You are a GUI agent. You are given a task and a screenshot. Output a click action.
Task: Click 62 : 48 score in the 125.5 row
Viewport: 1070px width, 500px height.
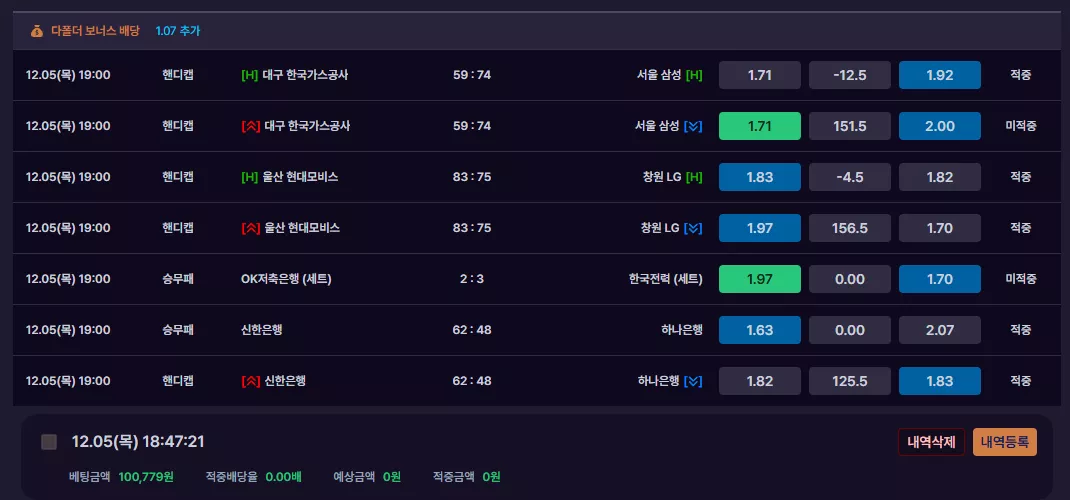click(472, 381)
